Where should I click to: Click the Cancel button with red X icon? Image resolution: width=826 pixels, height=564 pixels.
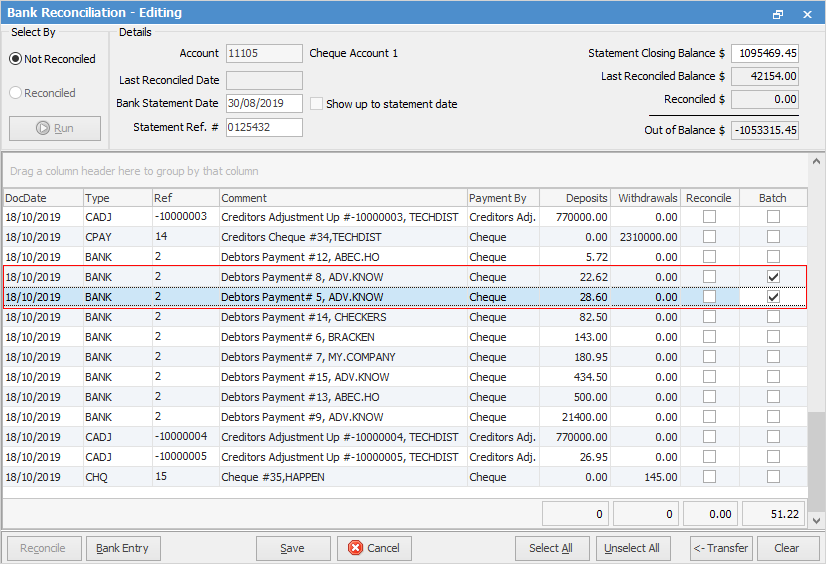(374, 548)
